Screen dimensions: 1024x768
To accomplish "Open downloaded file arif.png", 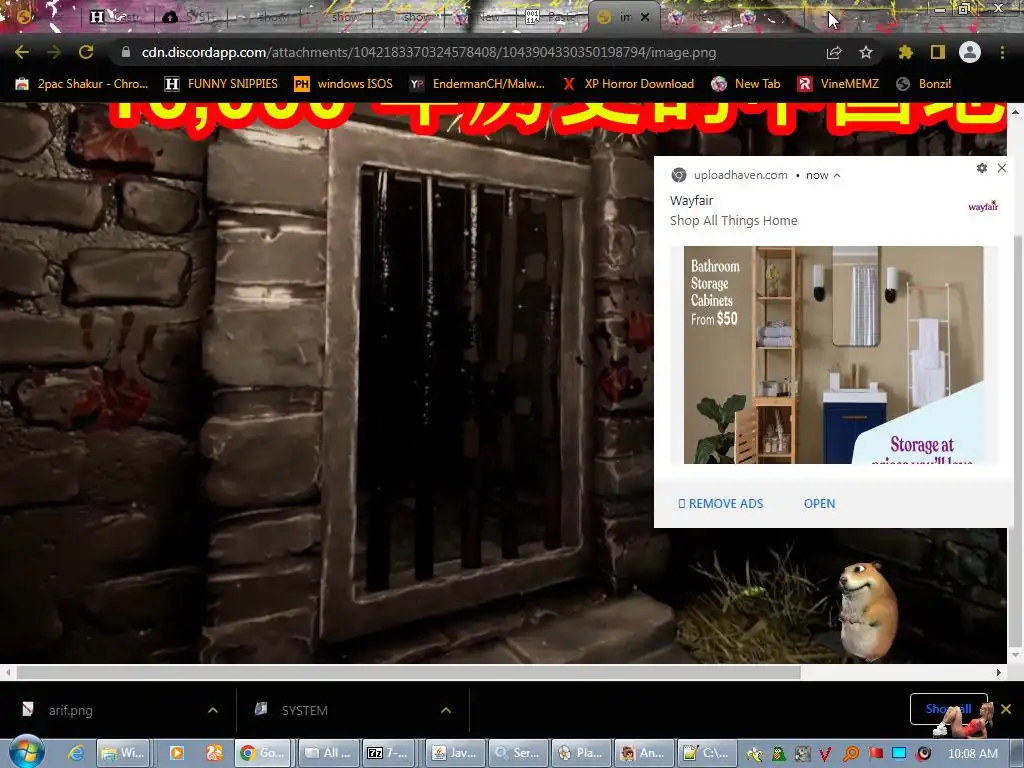I will click(x=71, y=710).
